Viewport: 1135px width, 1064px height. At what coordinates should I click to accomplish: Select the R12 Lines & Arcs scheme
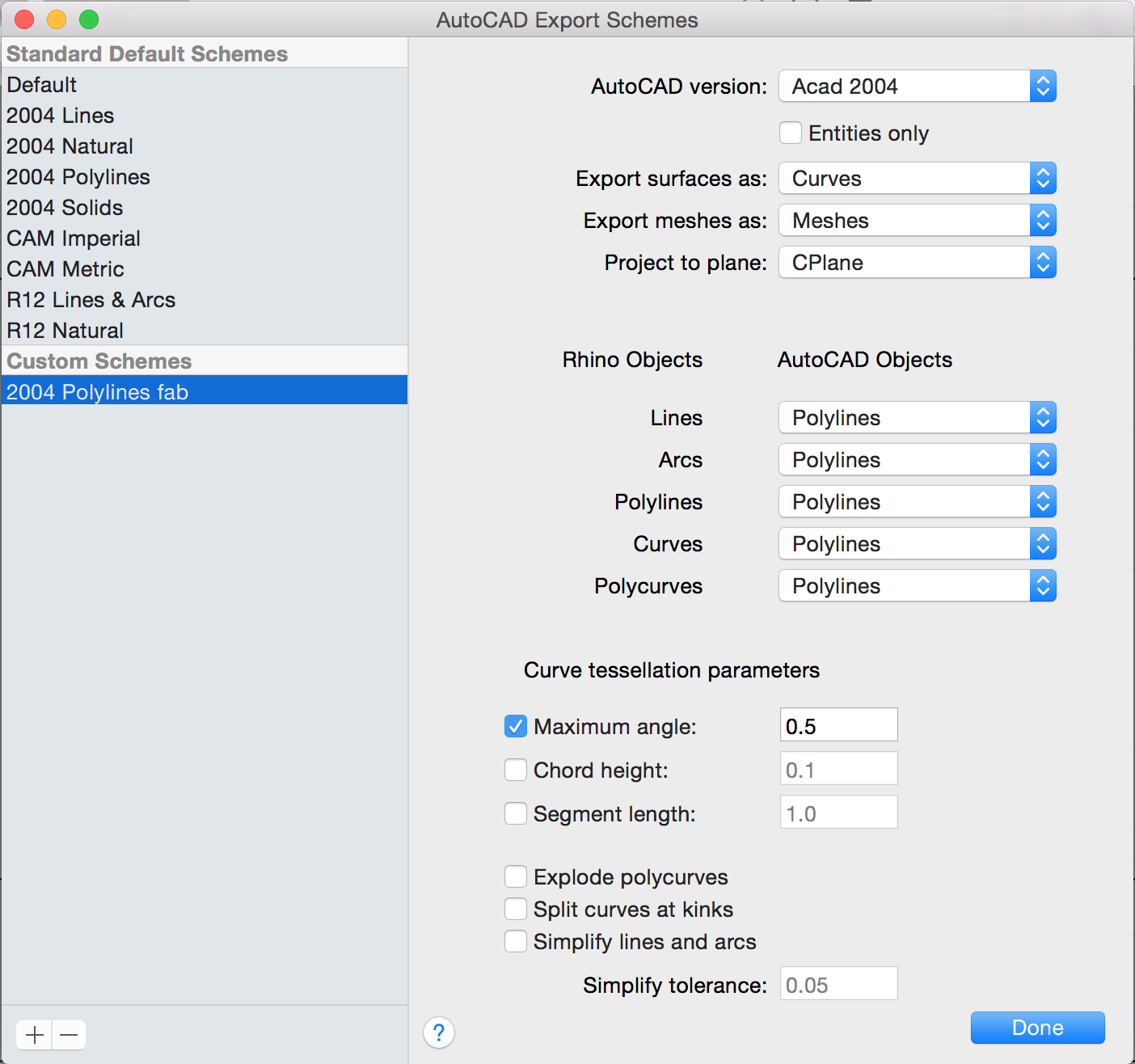[x=204, y=299]
